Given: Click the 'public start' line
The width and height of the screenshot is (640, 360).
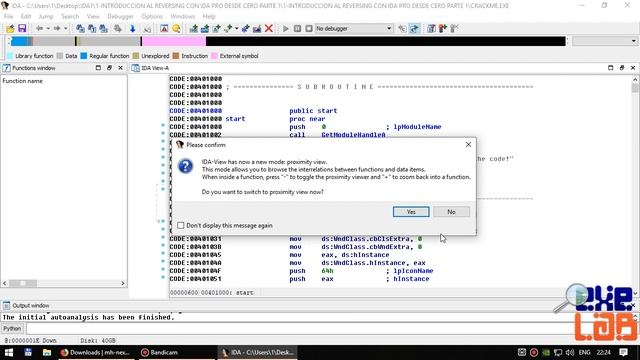Looking at the screenshot, I should [x=313, y=111].
